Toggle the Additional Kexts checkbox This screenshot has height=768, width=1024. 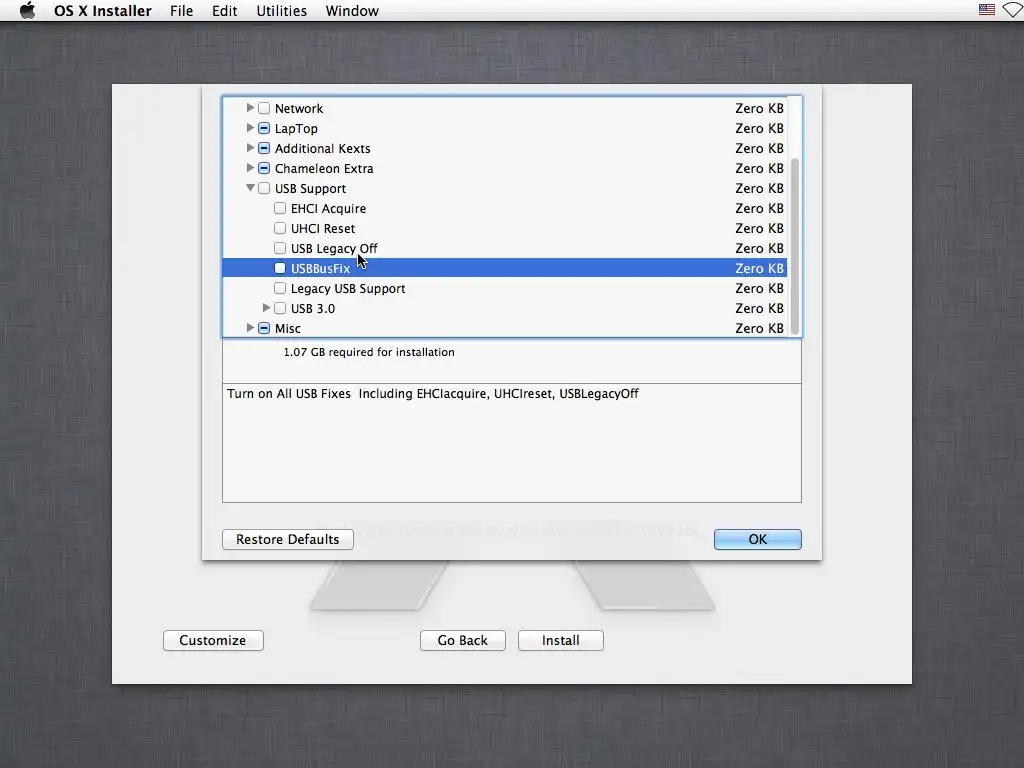[x=264, y=148]
